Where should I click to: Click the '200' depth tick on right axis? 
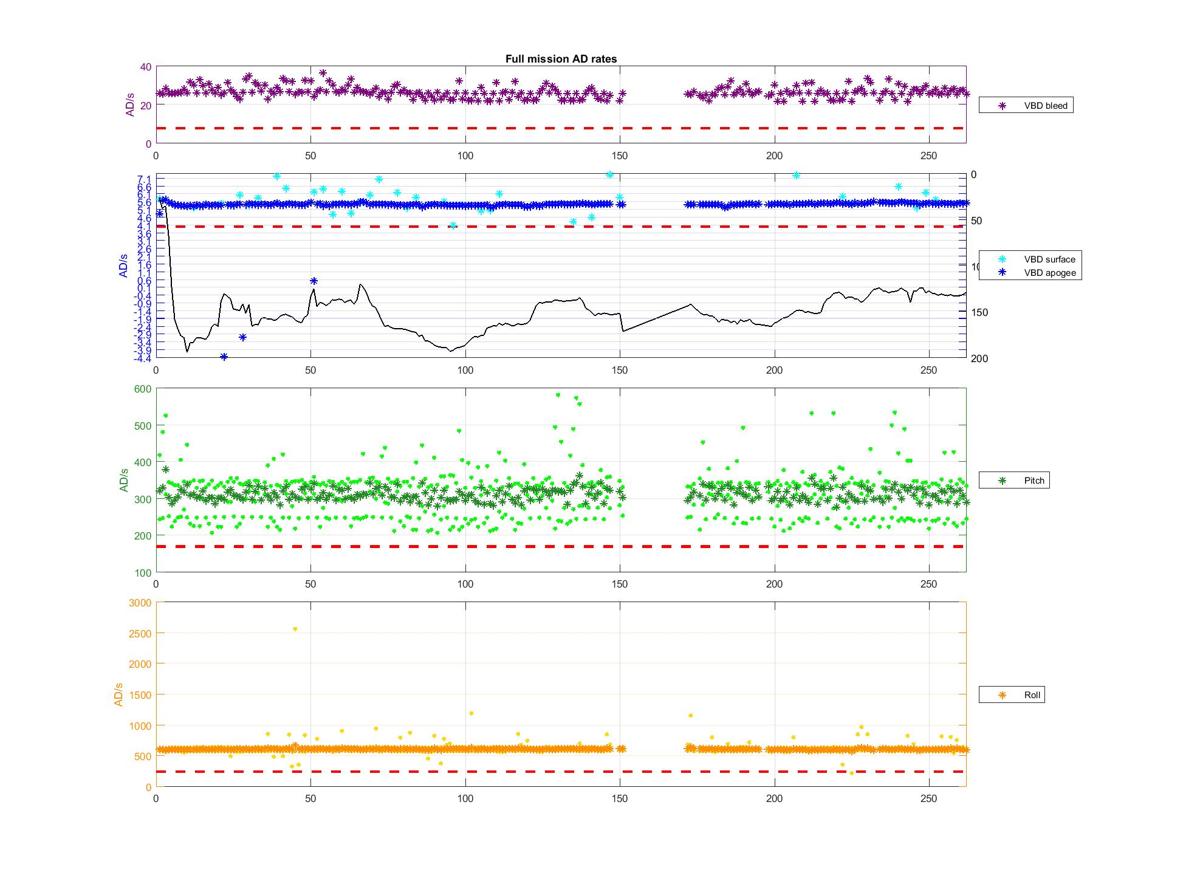(x=978, y=359)
